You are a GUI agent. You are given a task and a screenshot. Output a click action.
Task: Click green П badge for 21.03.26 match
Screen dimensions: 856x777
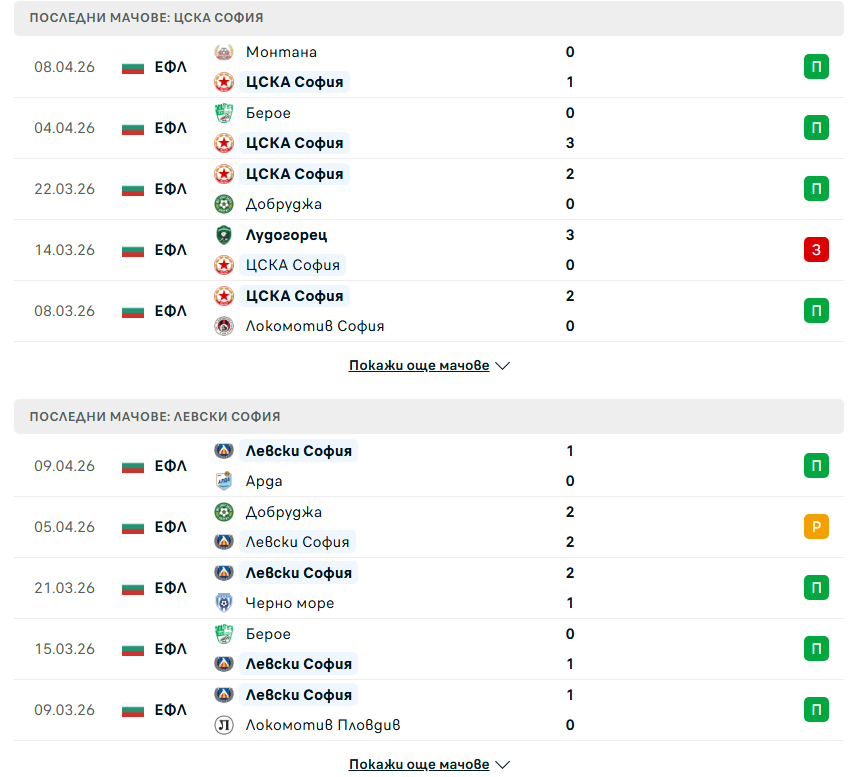click(x=816, y=588)
